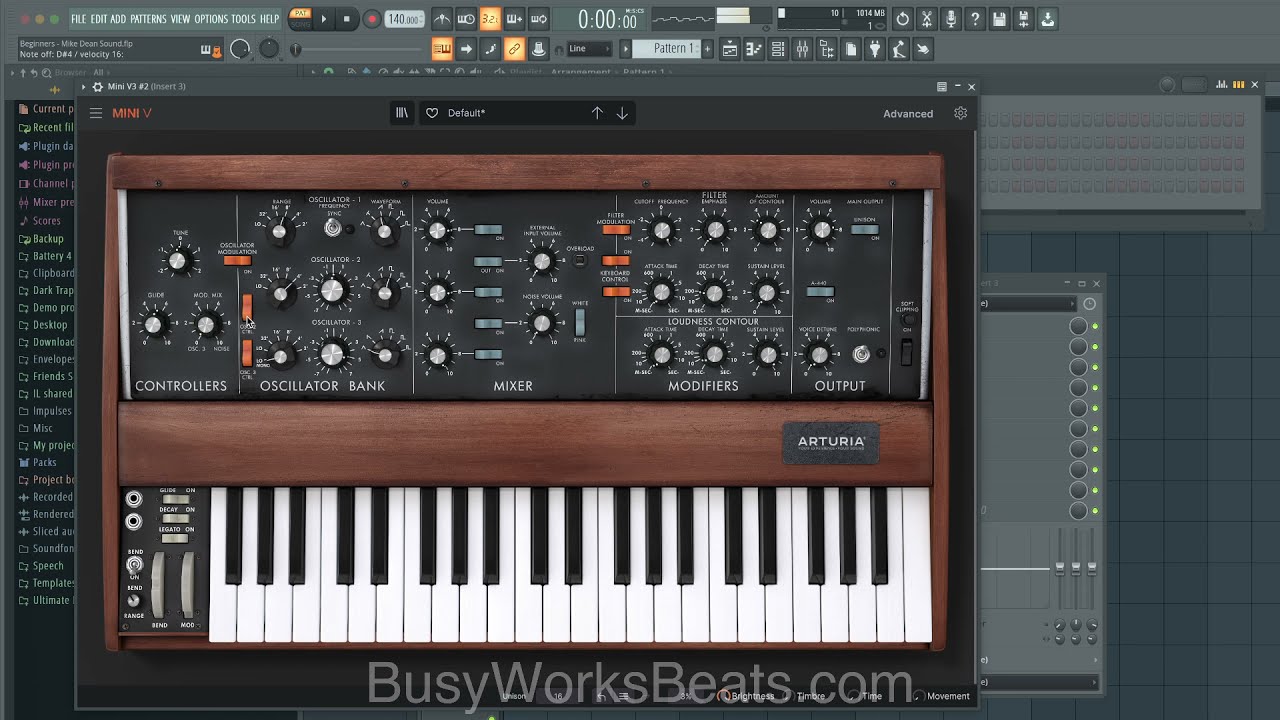Viewport: 1280px width, 720px height.
Task: Toggle the Oscillator Modulation switch
Action: tap(237, 261)
